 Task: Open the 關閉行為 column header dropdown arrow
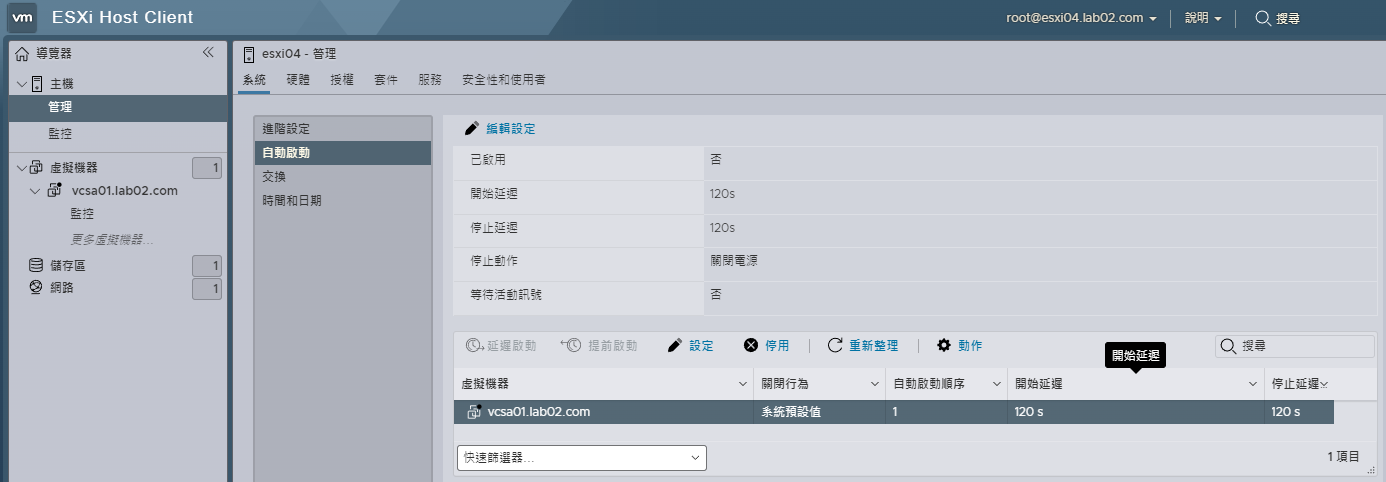(874, 384)
